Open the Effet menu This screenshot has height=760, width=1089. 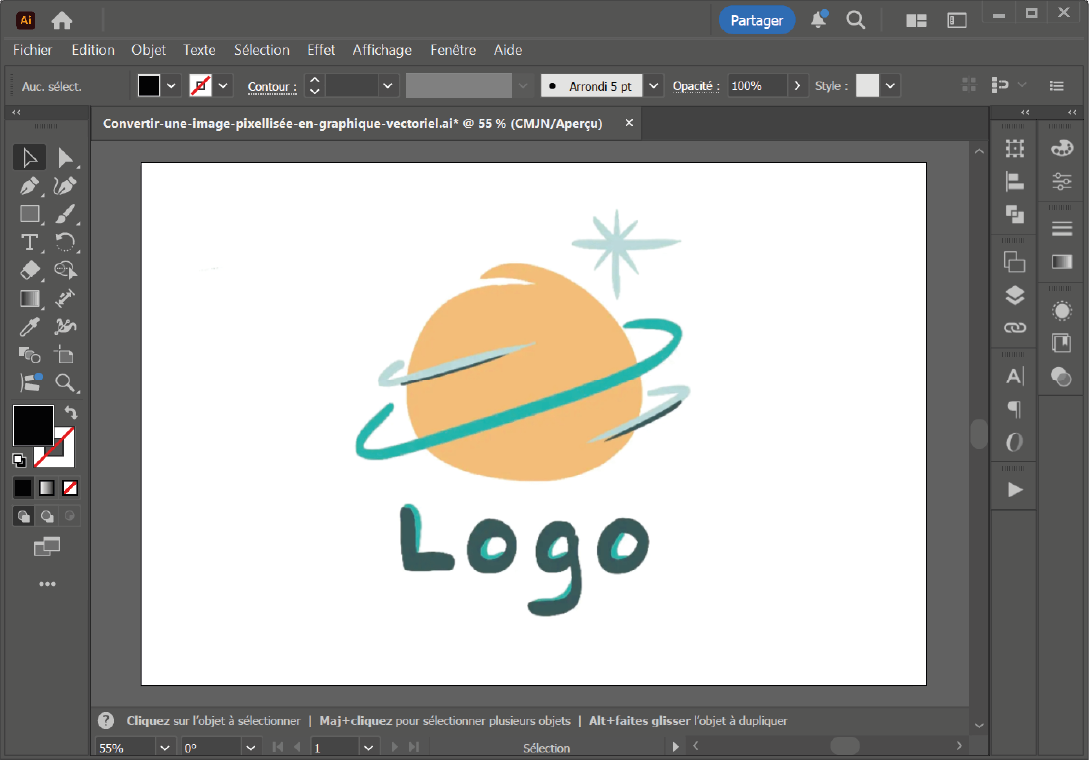coord(321,50)
